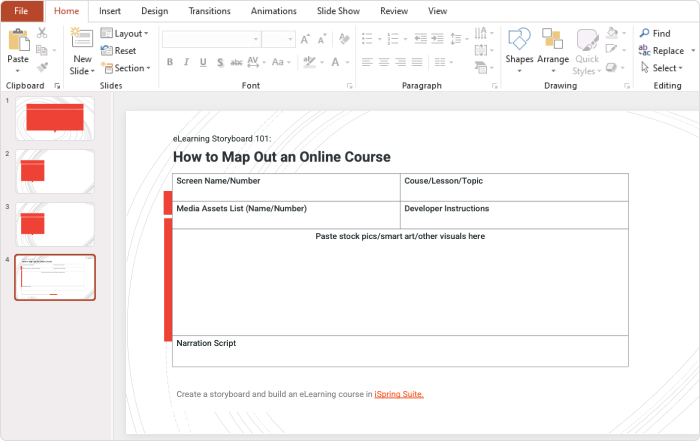This screenshot has width=700, height=441.
Task: Decrease font size with smaller A icon
Action: click(322, 39)
